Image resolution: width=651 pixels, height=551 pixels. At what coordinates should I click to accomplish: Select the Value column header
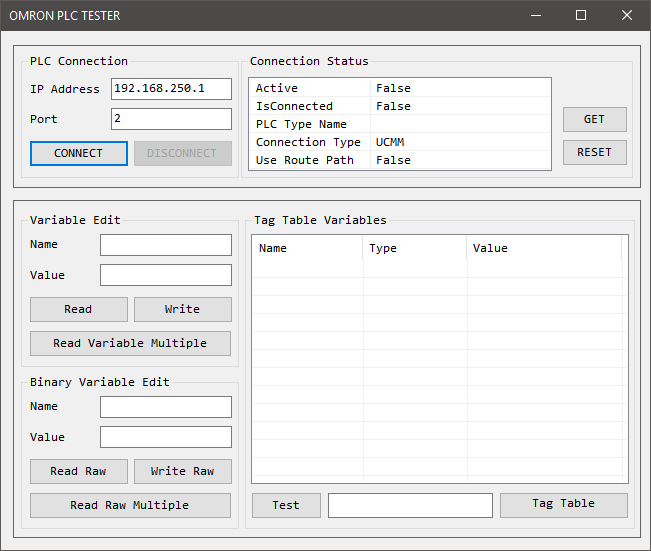(x=544, y=248)
